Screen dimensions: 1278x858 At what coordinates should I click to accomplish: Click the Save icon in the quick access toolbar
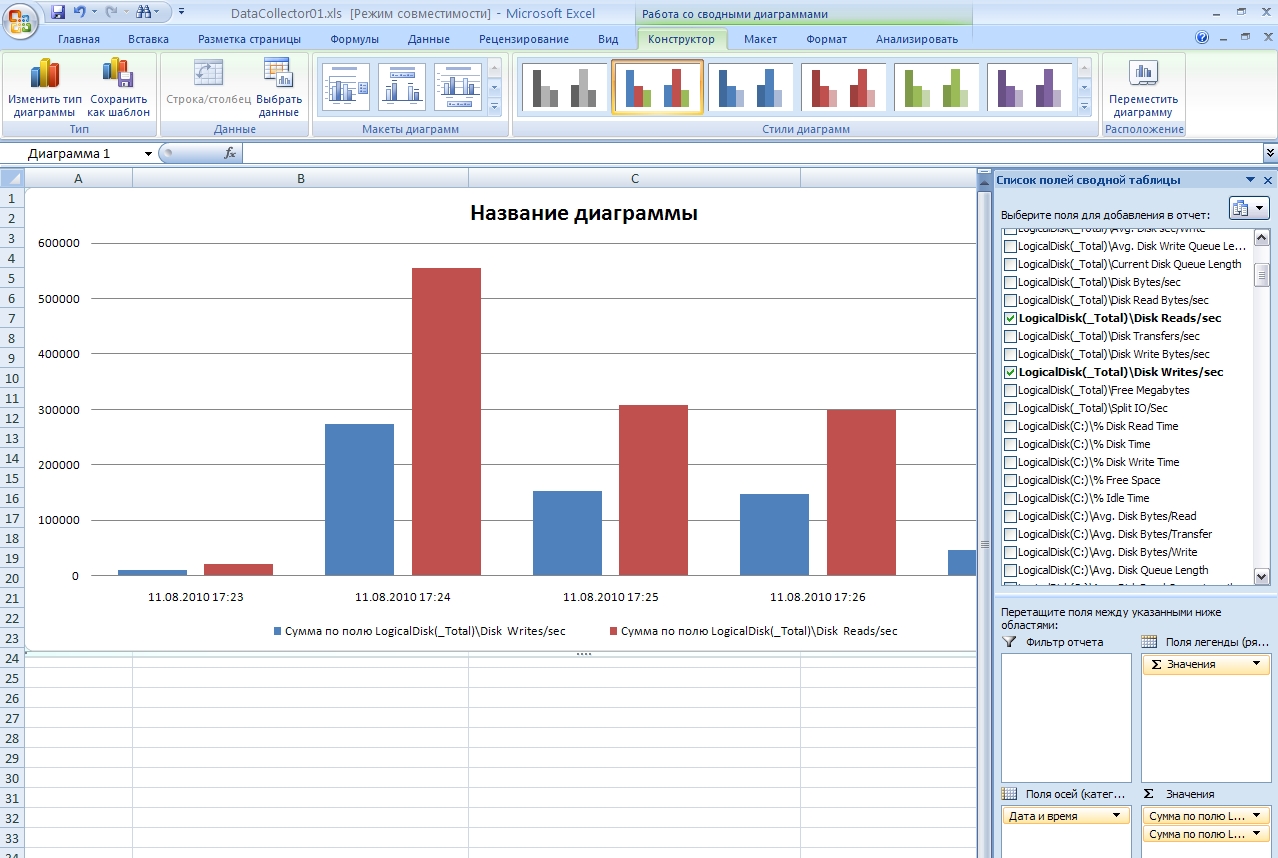pos(58,13)
